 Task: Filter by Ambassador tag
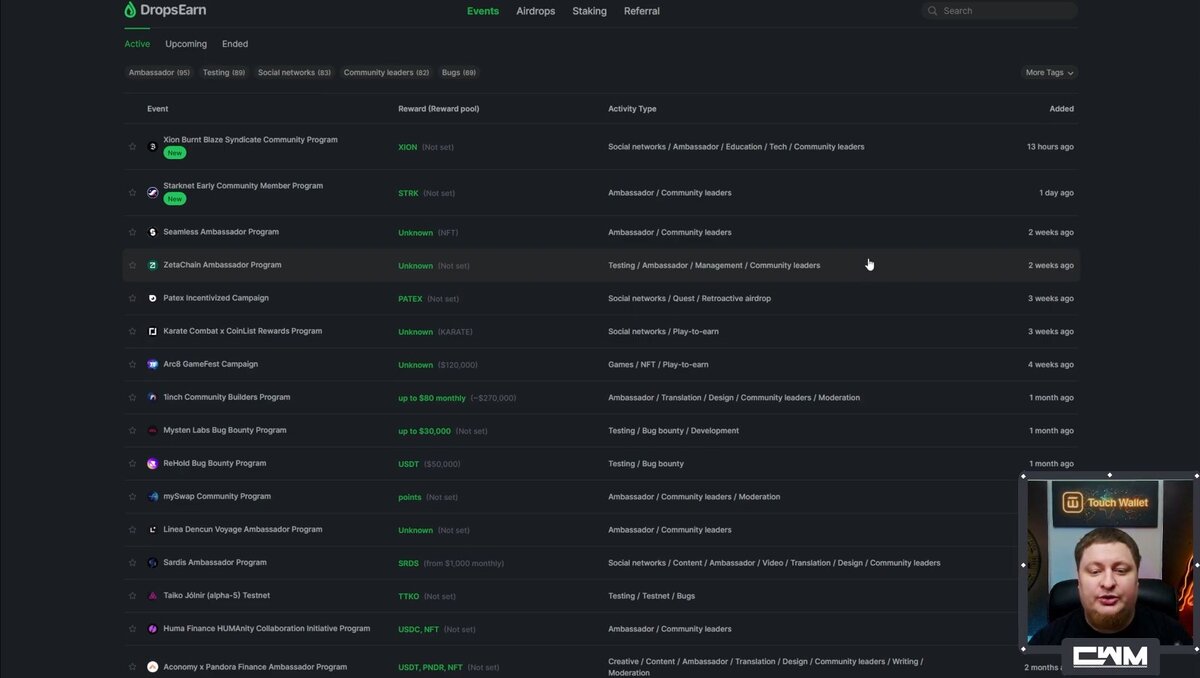159,72
